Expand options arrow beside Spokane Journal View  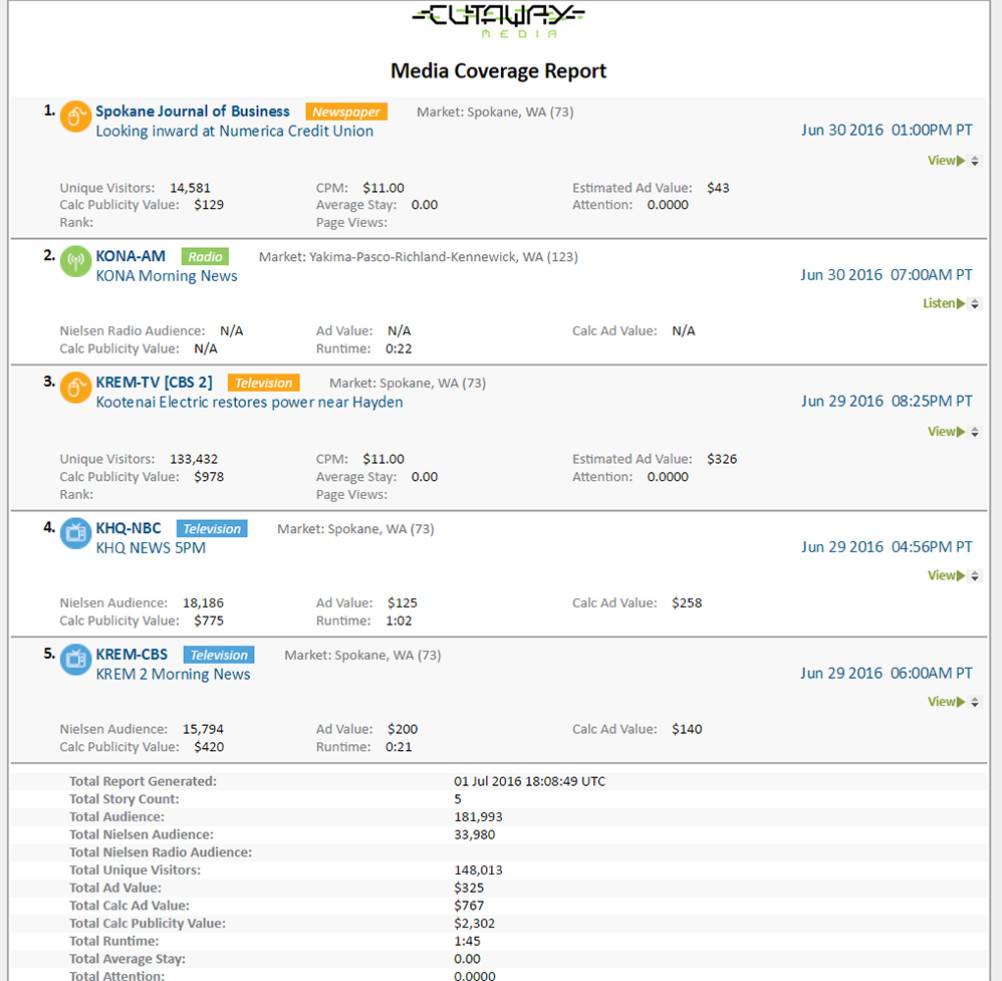pos(975,161)
